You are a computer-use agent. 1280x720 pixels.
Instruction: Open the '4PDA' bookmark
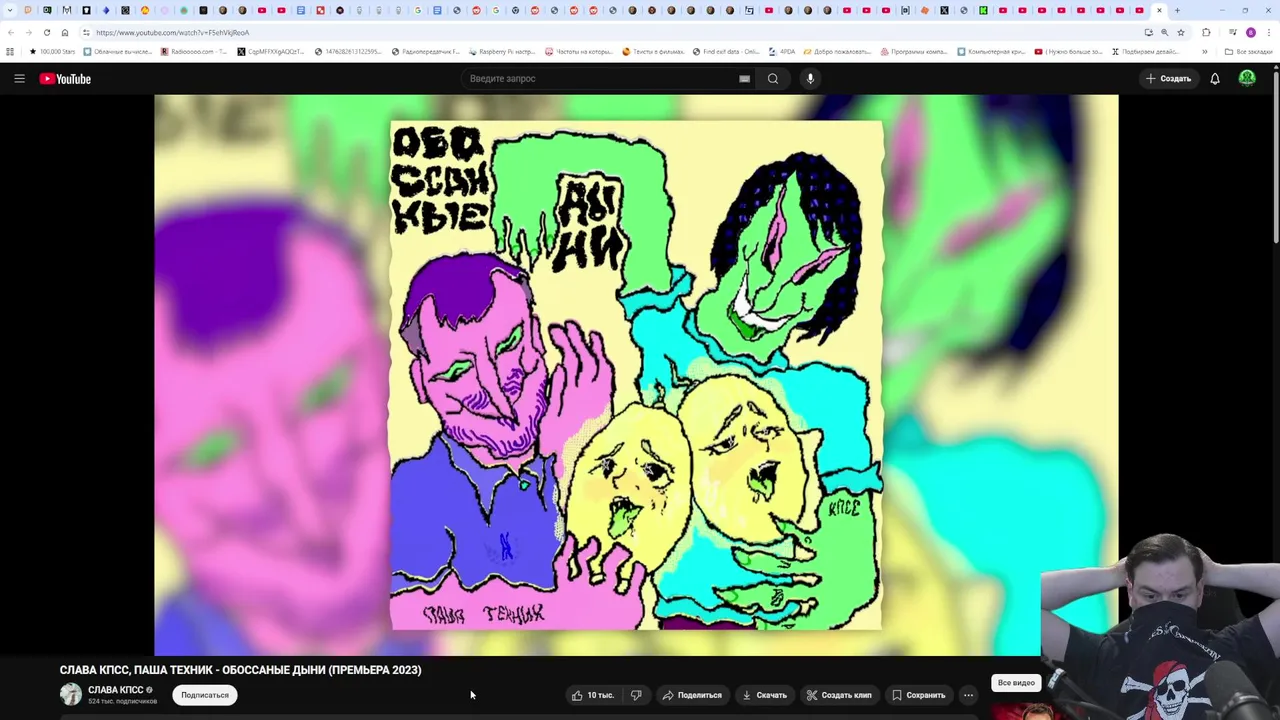tap(782, 51)
